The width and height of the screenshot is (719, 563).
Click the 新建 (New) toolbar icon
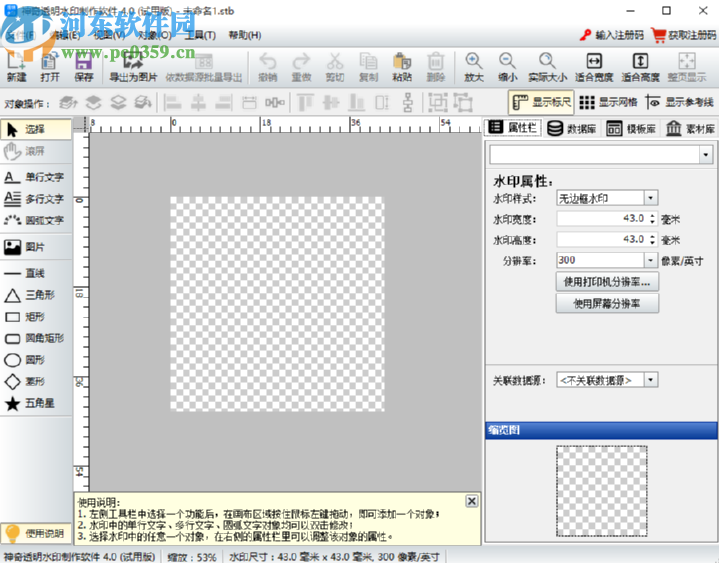pyautogui.click(x=17, y=67)
